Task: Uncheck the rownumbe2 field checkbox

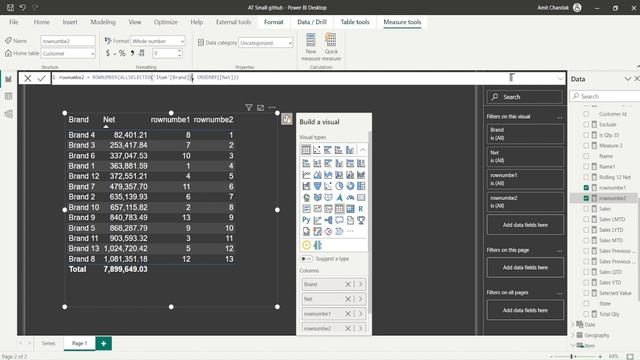Action: (x=586, y=198)
